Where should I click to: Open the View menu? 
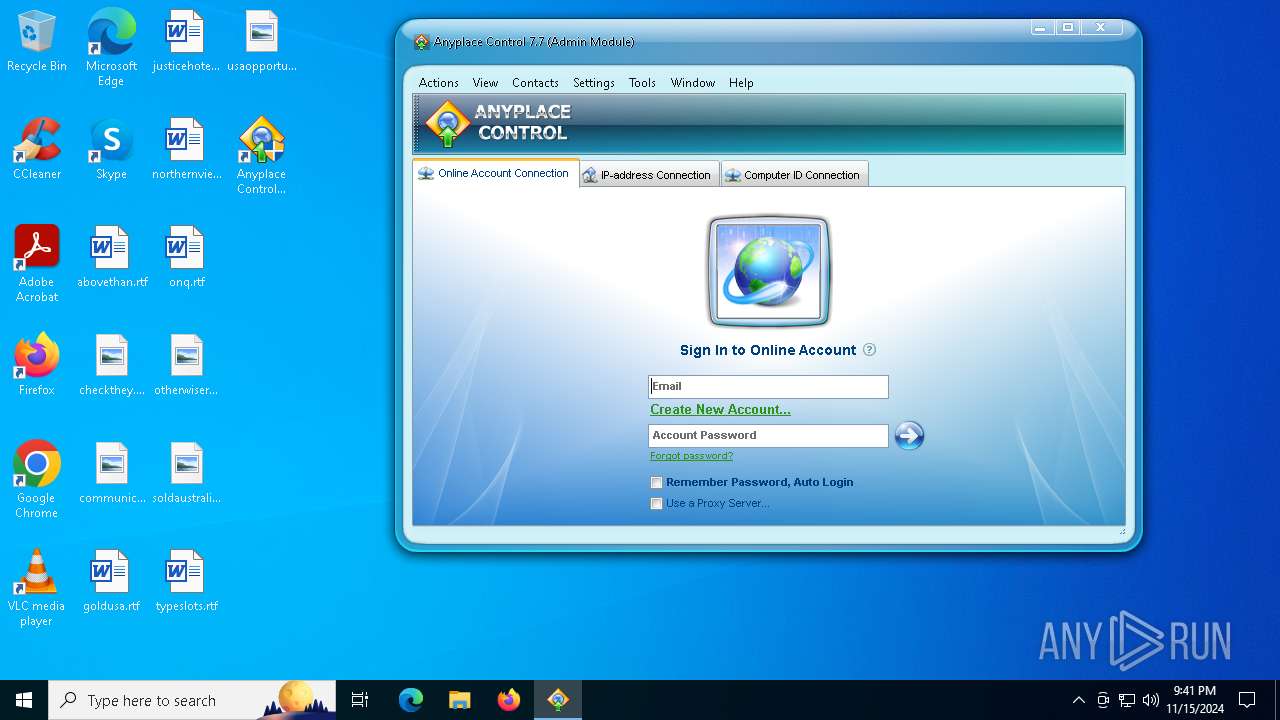coord(485,83)
